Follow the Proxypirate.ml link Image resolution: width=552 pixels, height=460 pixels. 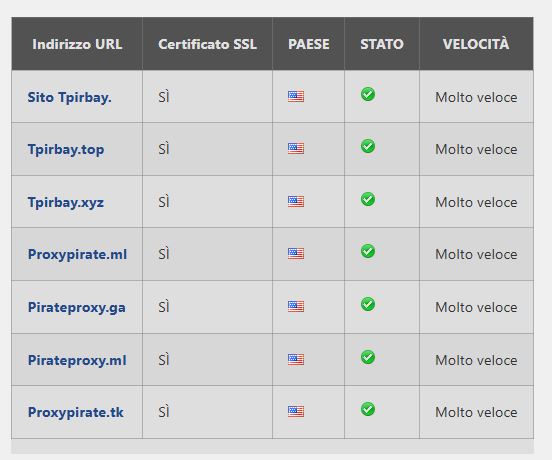coord(77,254)
